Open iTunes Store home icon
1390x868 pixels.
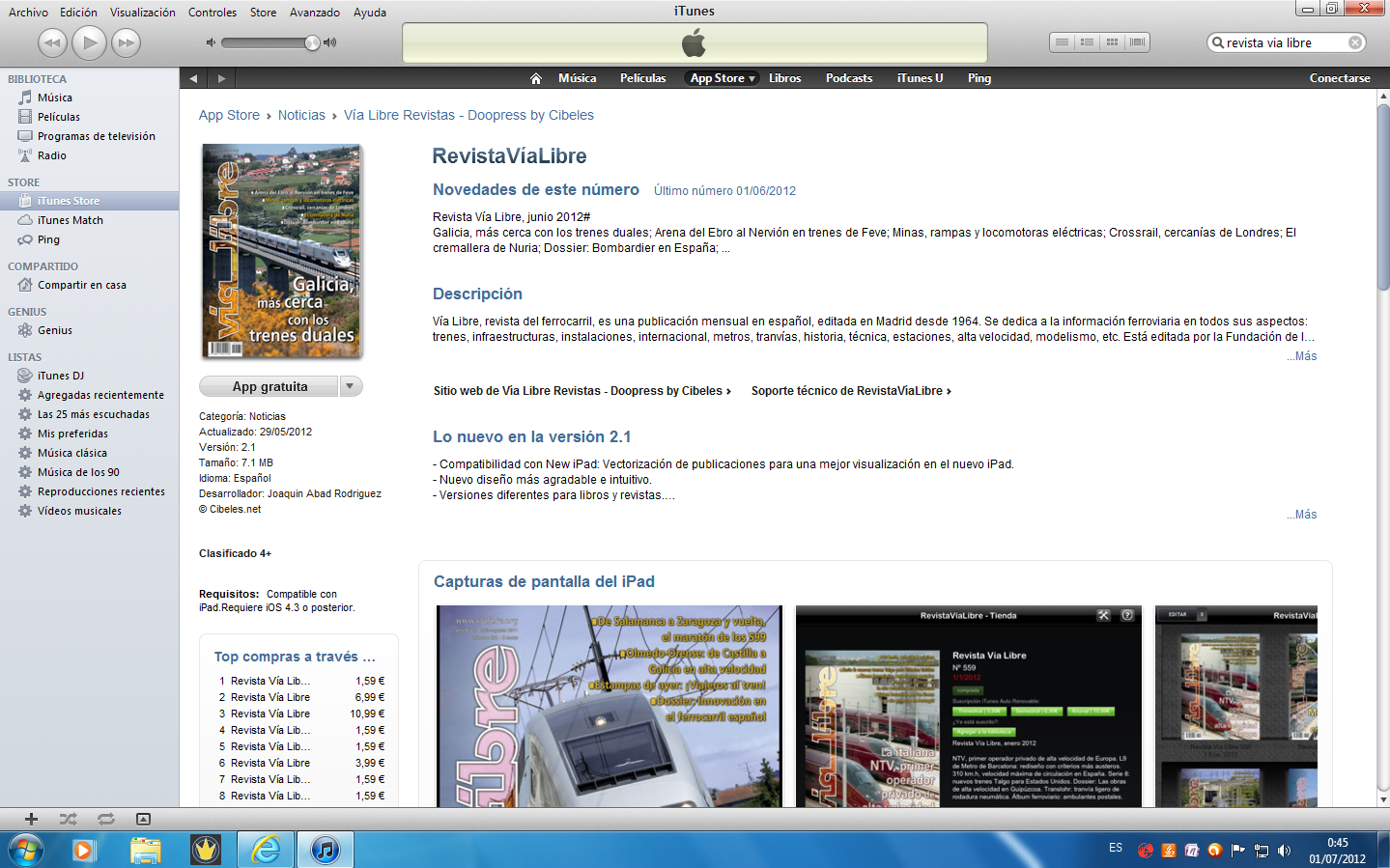point(536,78)
